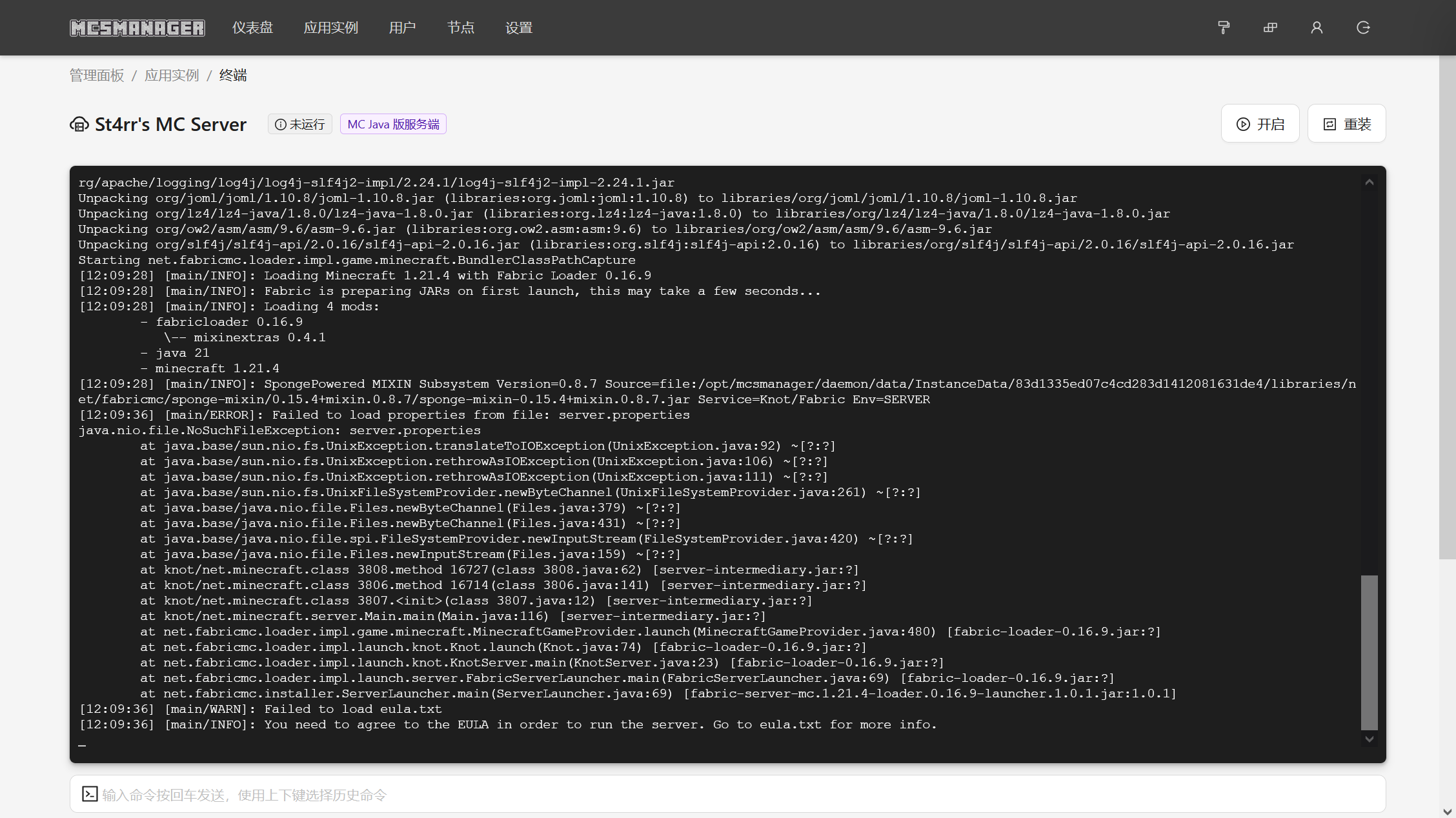Click the 'You need to agree to the EULA' line

point(507,724)
